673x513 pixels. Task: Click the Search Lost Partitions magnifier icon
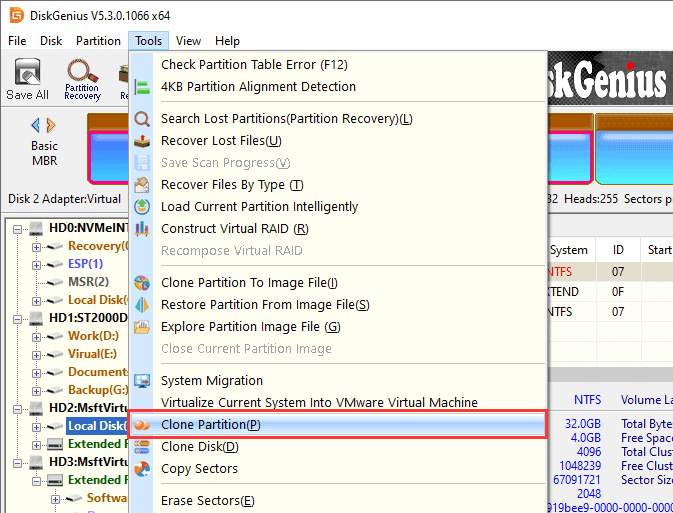pos(142,119)
